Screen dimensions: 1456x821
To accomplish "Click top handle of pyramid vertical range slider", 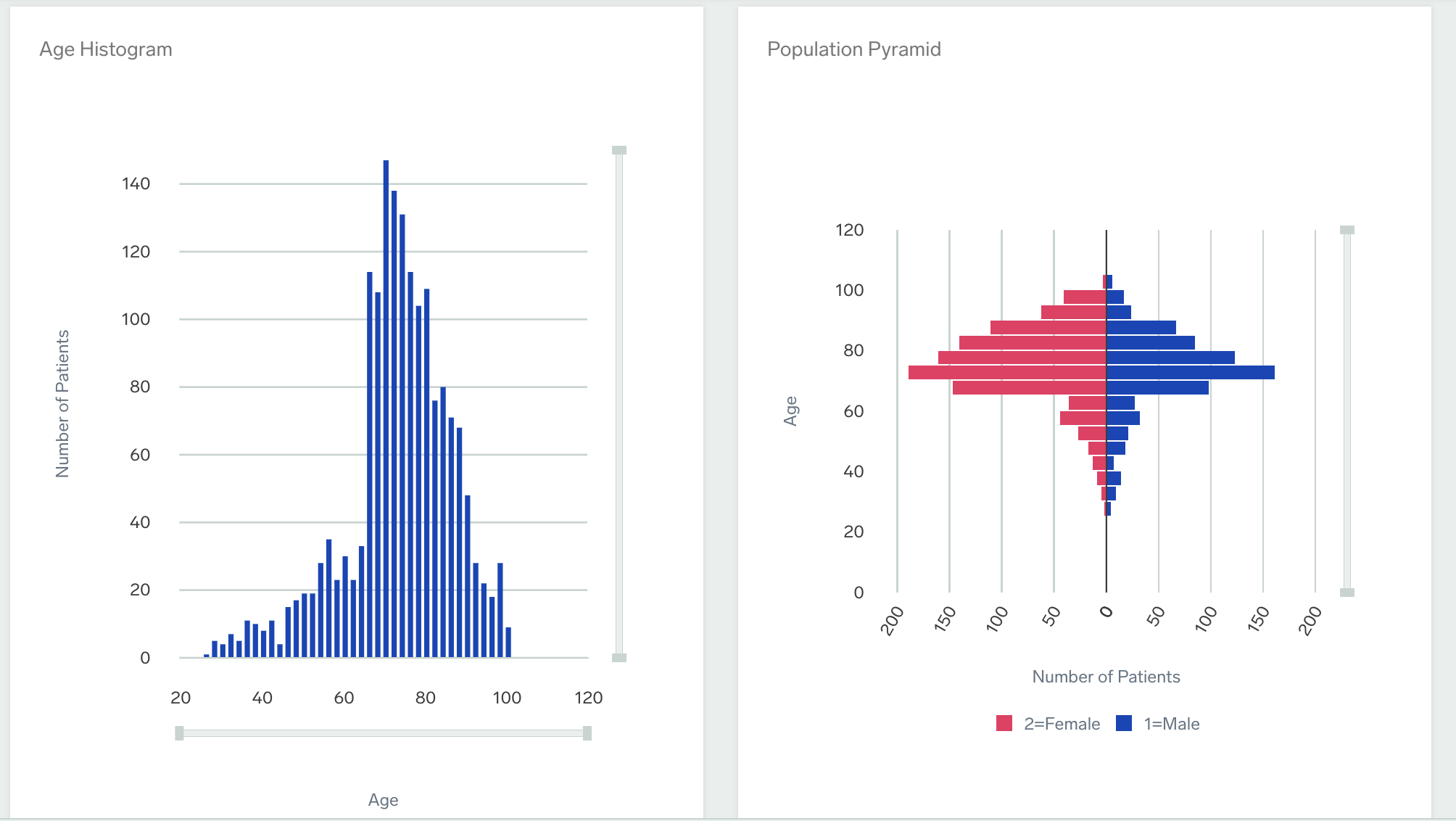I will pyautogui.click(x=1347, y=231).
